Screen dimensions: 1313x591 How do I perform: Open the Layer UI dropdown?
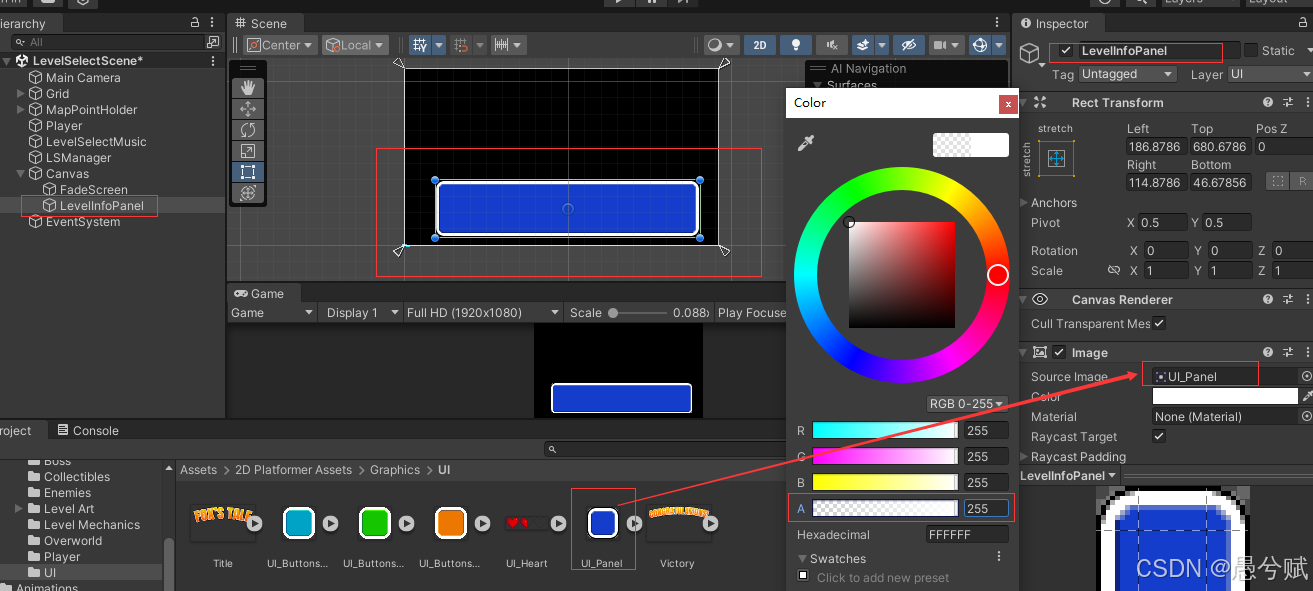pos(1270,74)
